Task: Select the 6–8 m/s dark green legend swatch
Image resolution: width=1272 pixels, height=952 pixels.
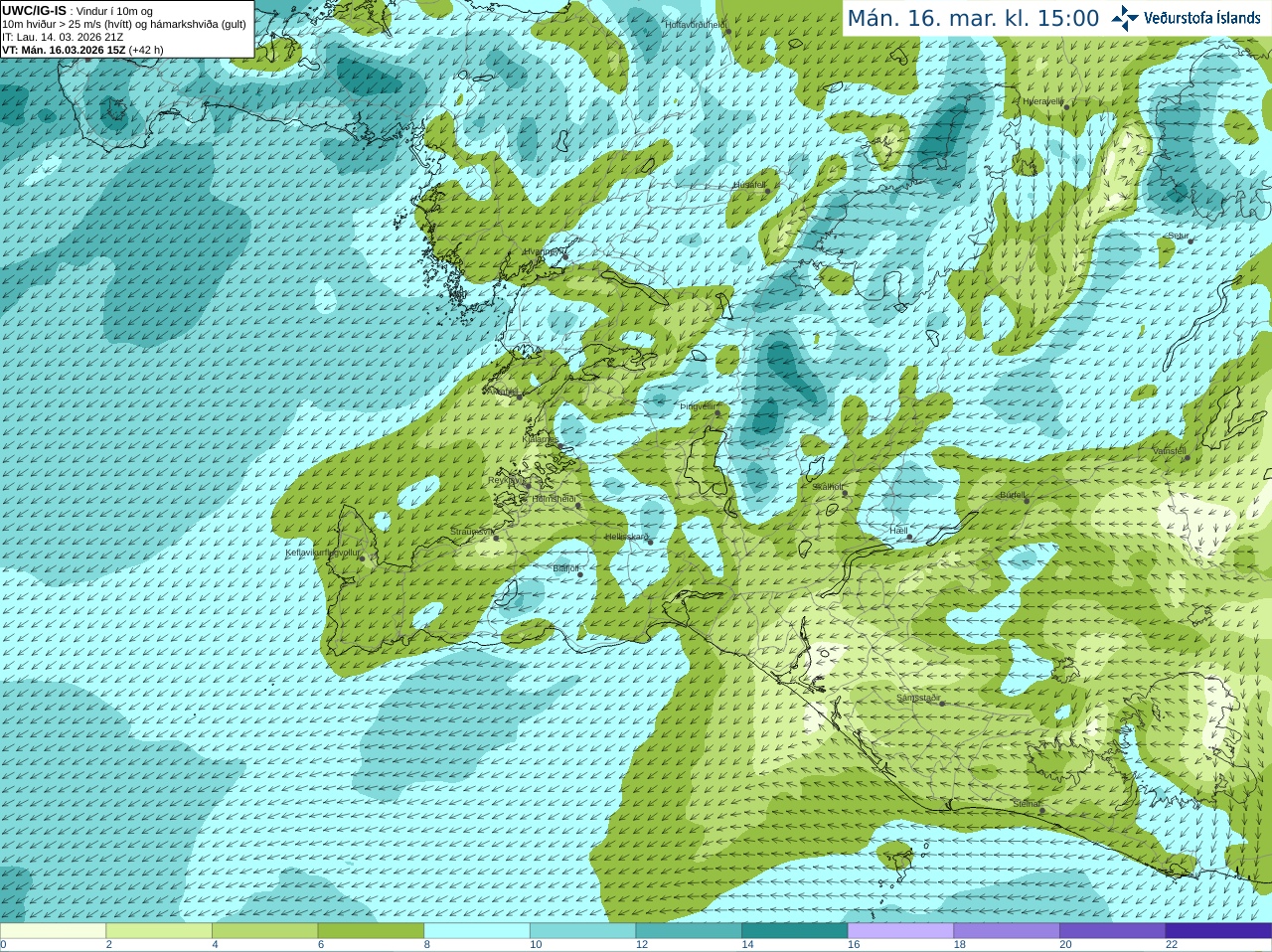Action: tap(371, 931)
